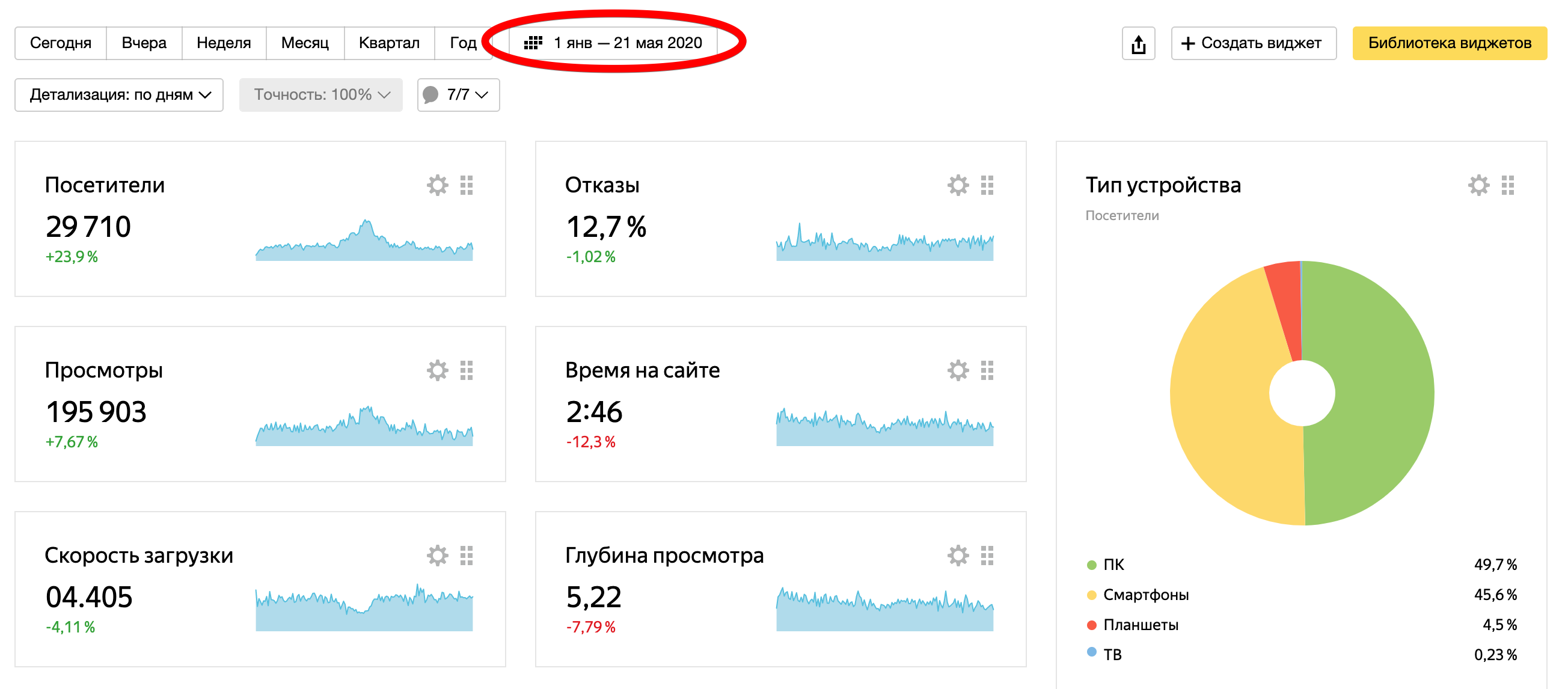The height and width of the screenshot is (689, 1568).
Task: Open settings gear on Посетители widget
Action: pos(437,185)
